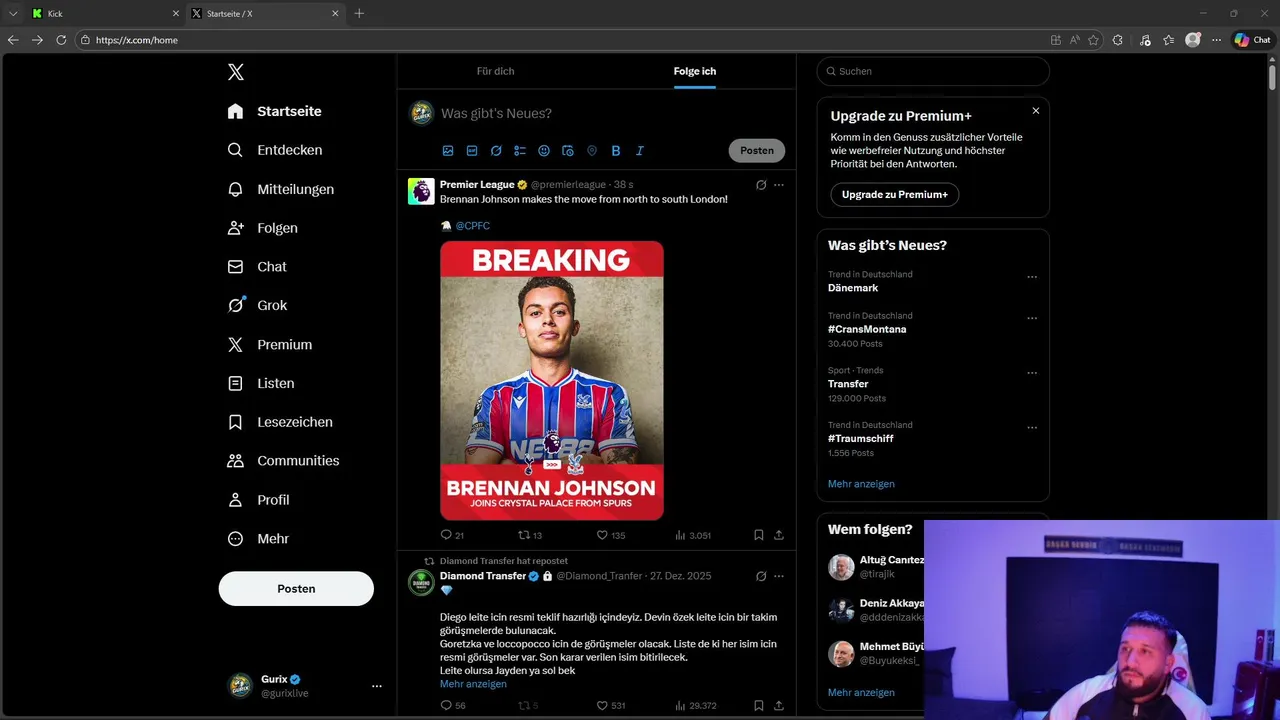Expand the Diamond Transfer post with Mehr anzeigen

tap(473, 684)
